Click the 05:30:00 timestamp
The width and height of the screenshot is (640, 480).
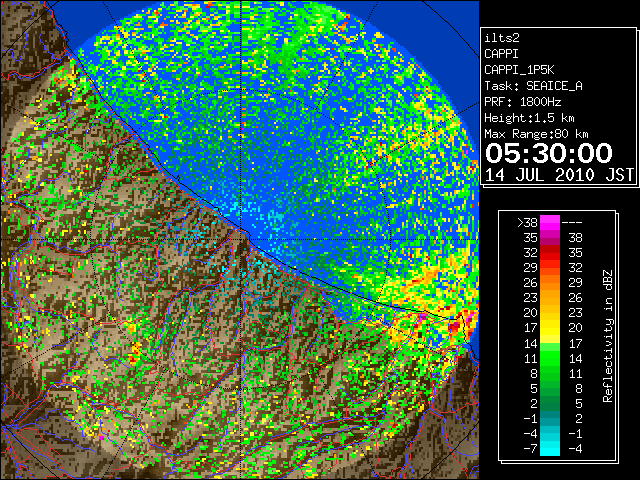[x=549, y=153]
